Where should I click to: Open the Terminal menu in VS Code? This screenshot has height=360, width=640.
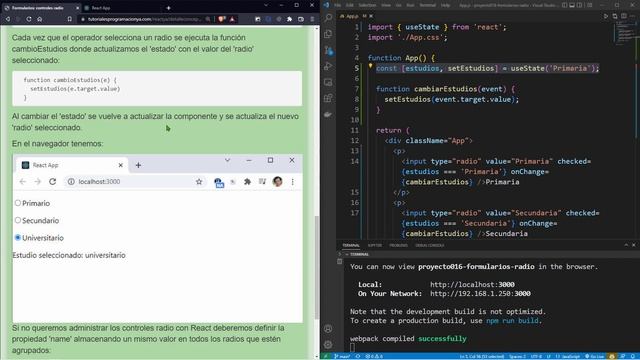(x=428, y=5)
